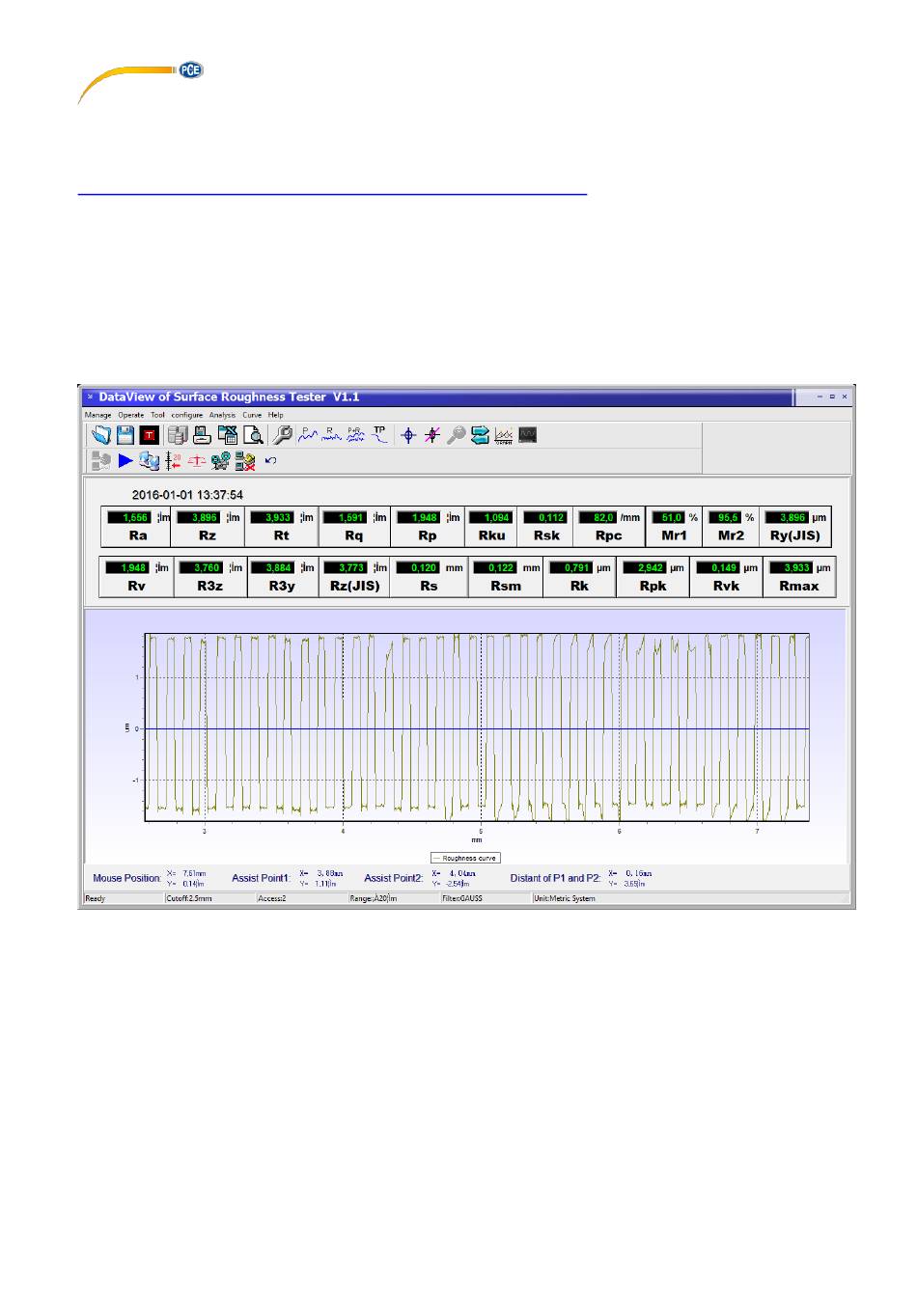The image size is (917, 1316).
Task: Show the combined P+R curve
Action: coord(356,435)
